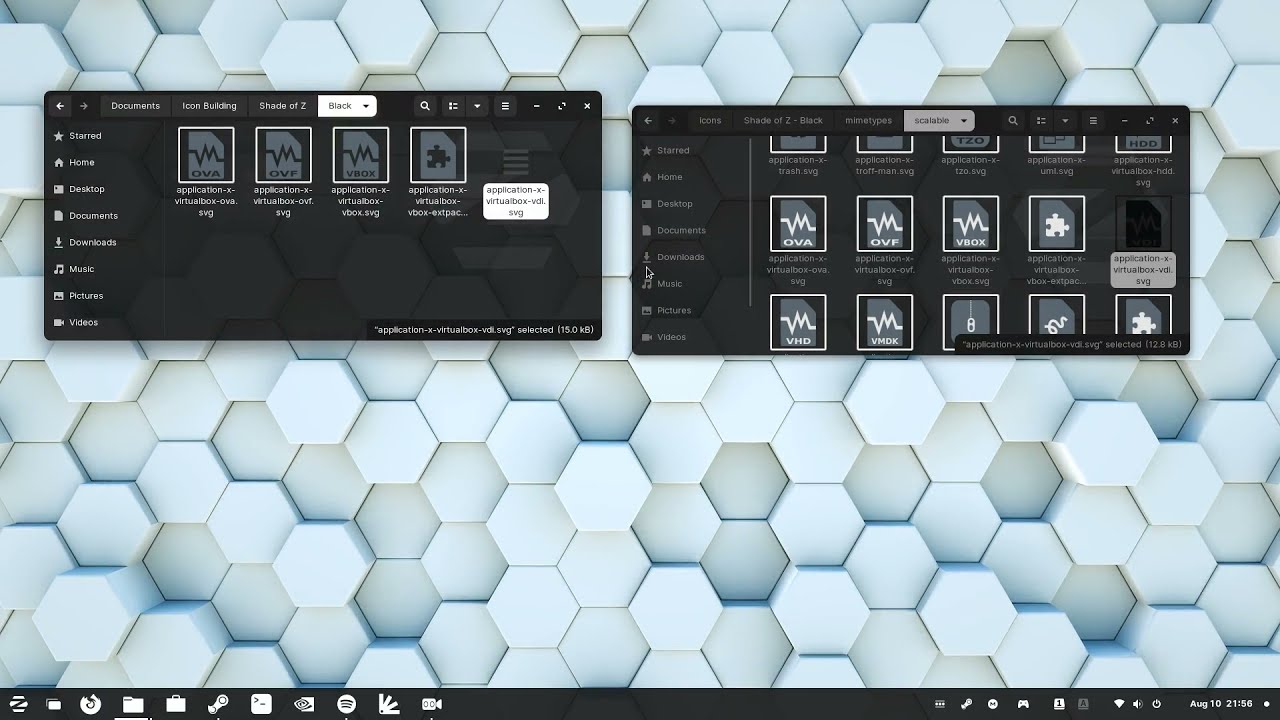Open the Icons breadcrumb in the scalable window
Image resolution: width=1280 pixels, height=720 pixels.
pyautogui.click(x=710, y=121)
